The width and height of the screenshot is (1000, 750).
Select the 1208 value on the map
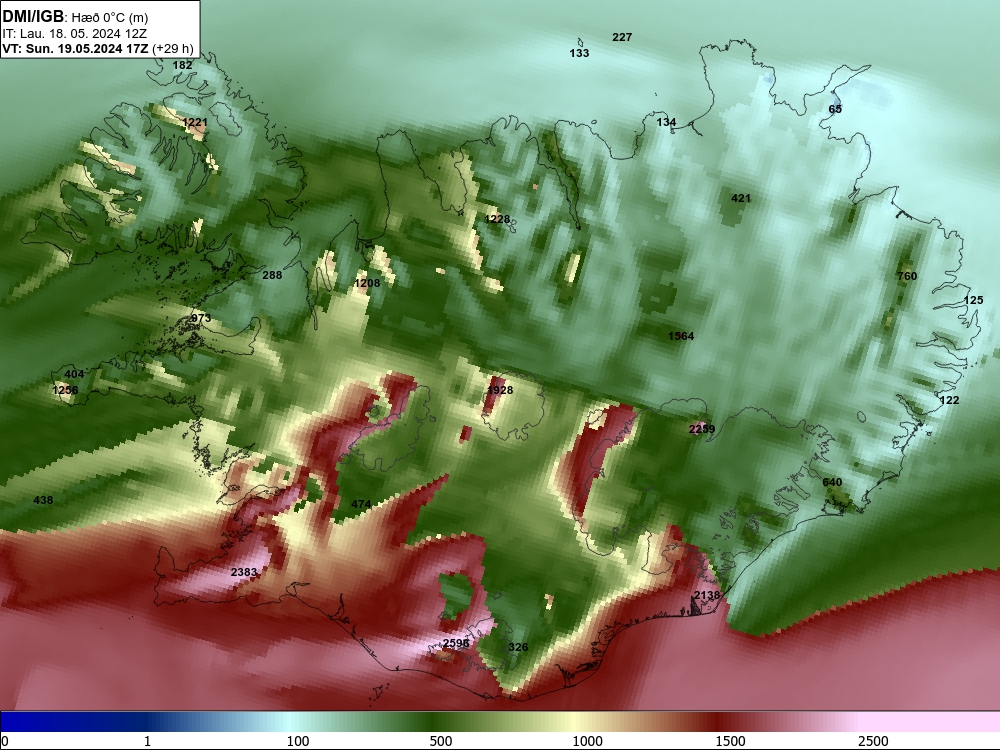coord(367,283)
